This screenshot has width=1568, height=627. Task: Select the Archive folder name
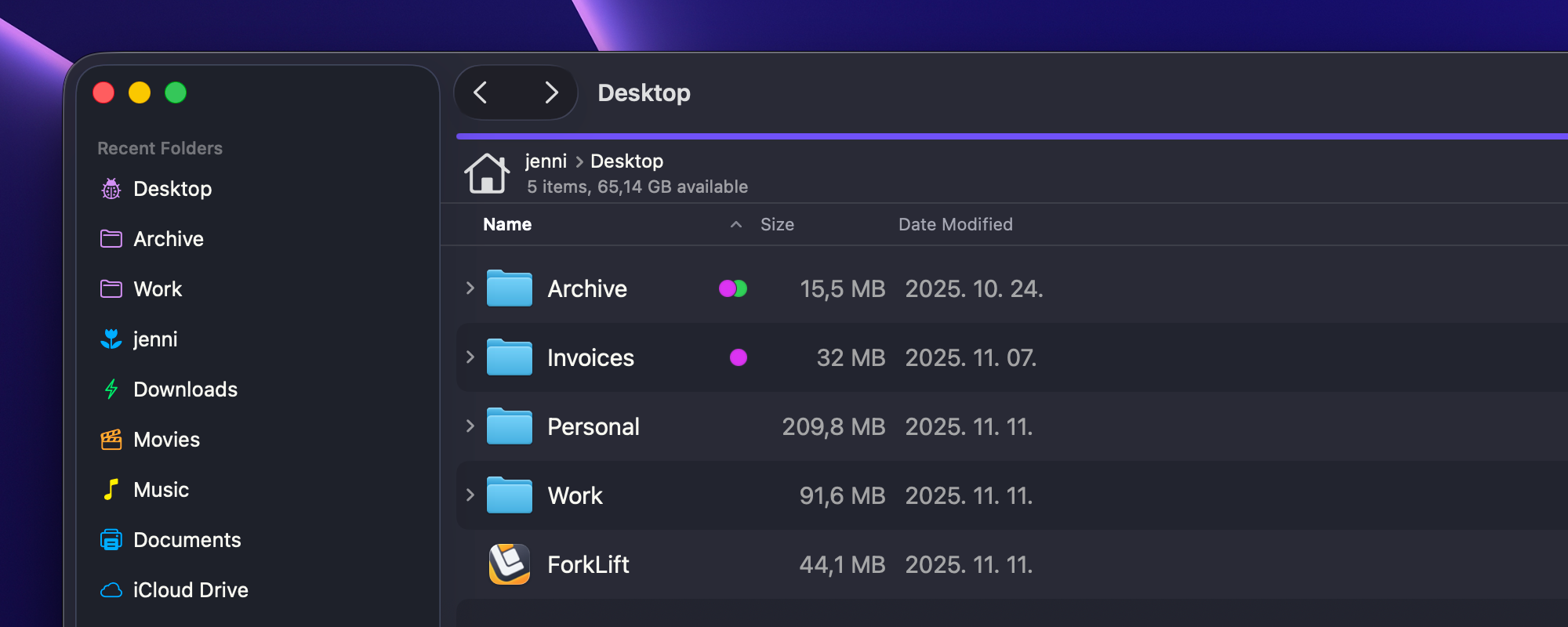587,289
